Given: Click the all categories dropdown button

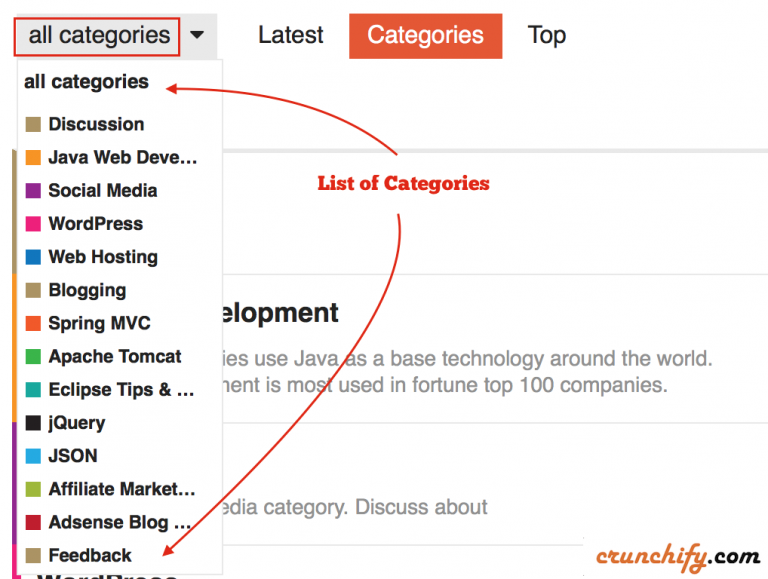Looking at the screenshot, I should pos(98,36).
